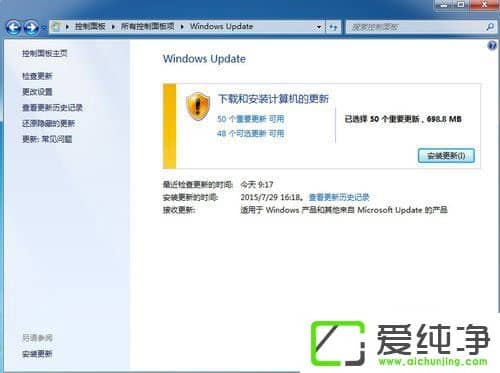Open the 48 个可选更新 可用 link
This screenshot has width=500, height=373.
tap(251, 134)
